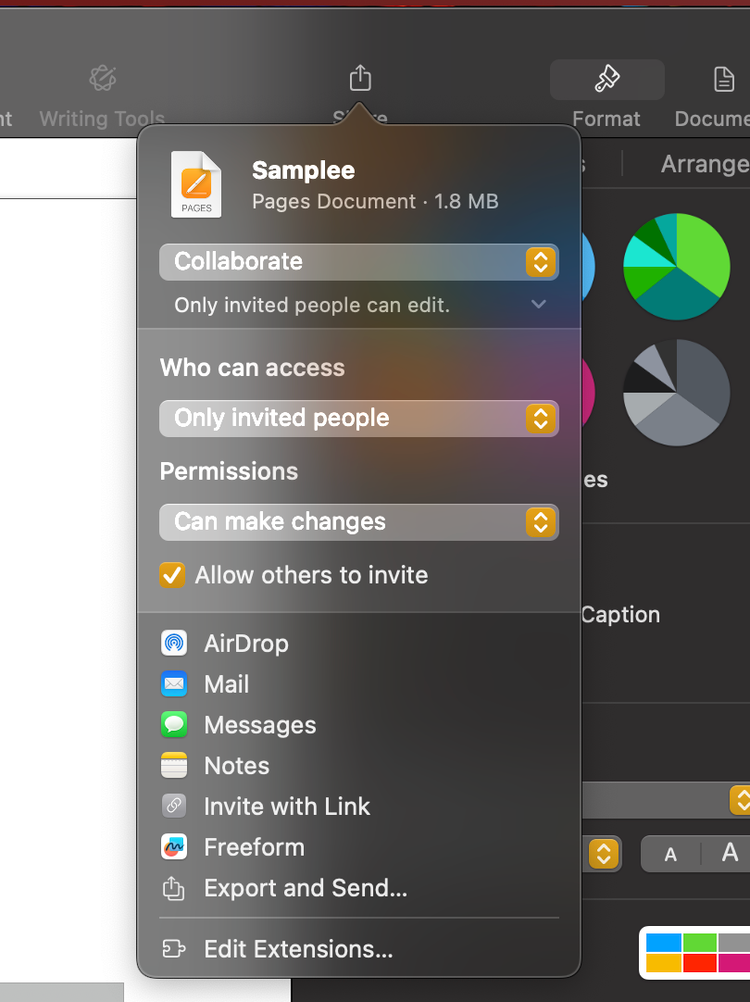Share Samplee using Messages
The width and height of the screenshot is (750, 1002).
click(259, 725)
